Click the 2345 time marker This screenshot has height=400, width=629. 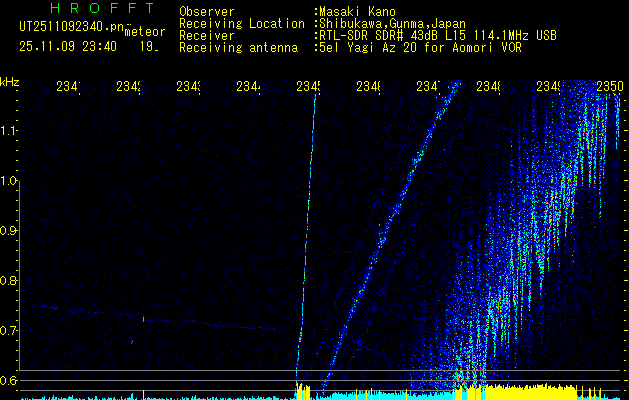pos(307,88)
